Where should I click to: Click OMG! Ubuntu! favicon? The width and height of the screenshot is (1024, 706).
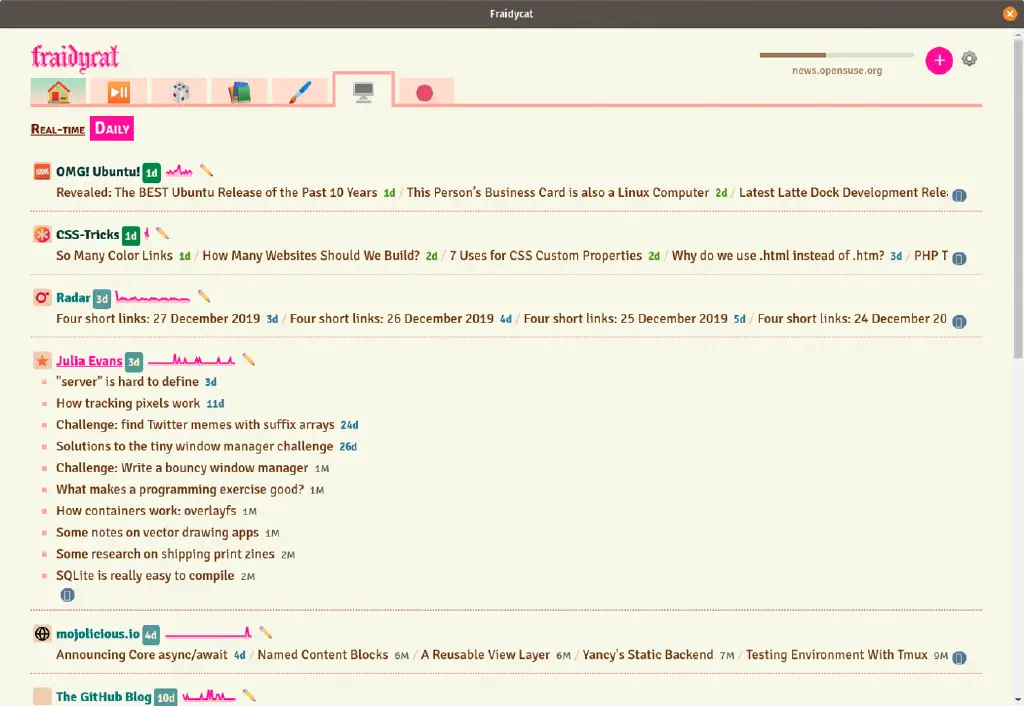[x=42, y=172]
